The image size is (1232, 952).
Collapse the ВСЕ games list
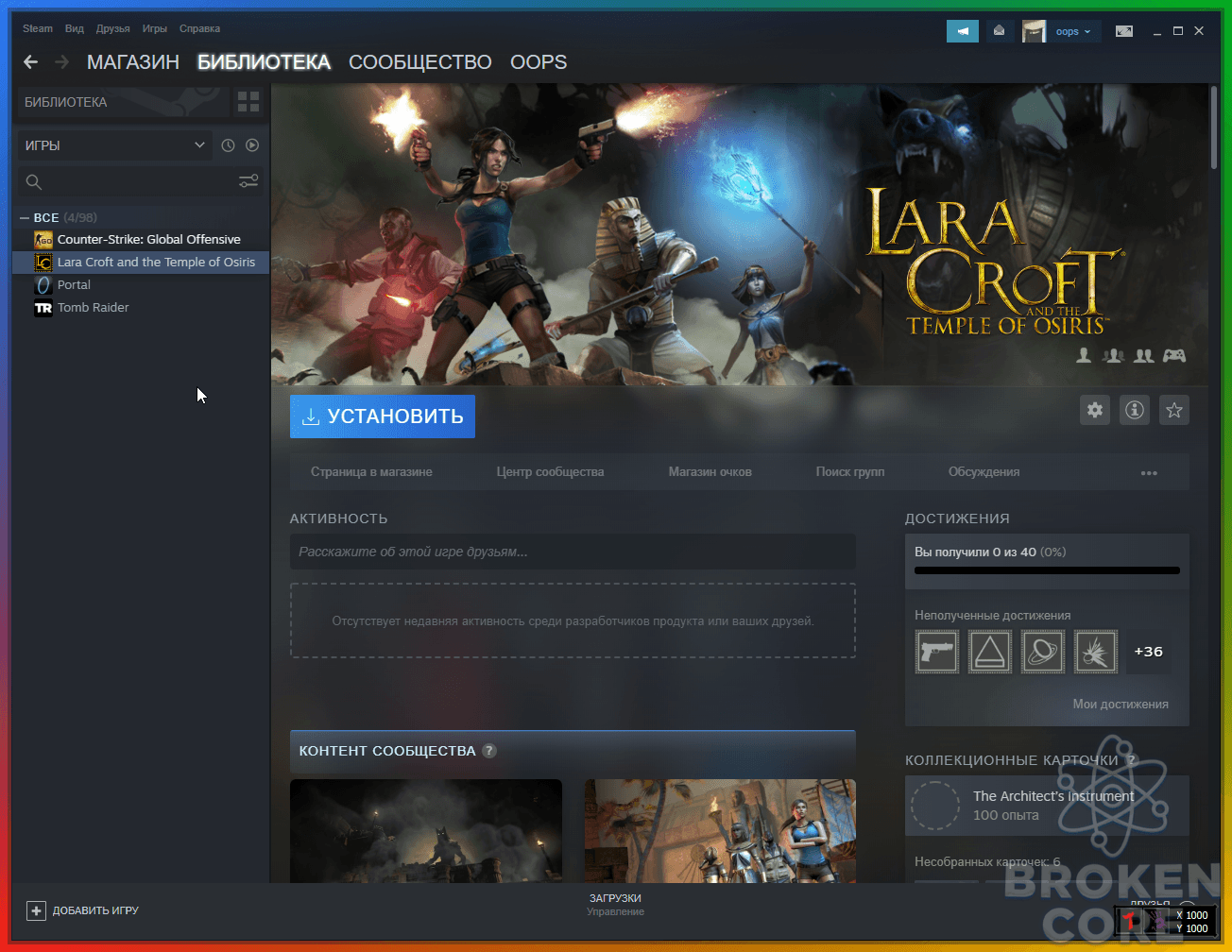pyautogui.click(x=24, y=217)
